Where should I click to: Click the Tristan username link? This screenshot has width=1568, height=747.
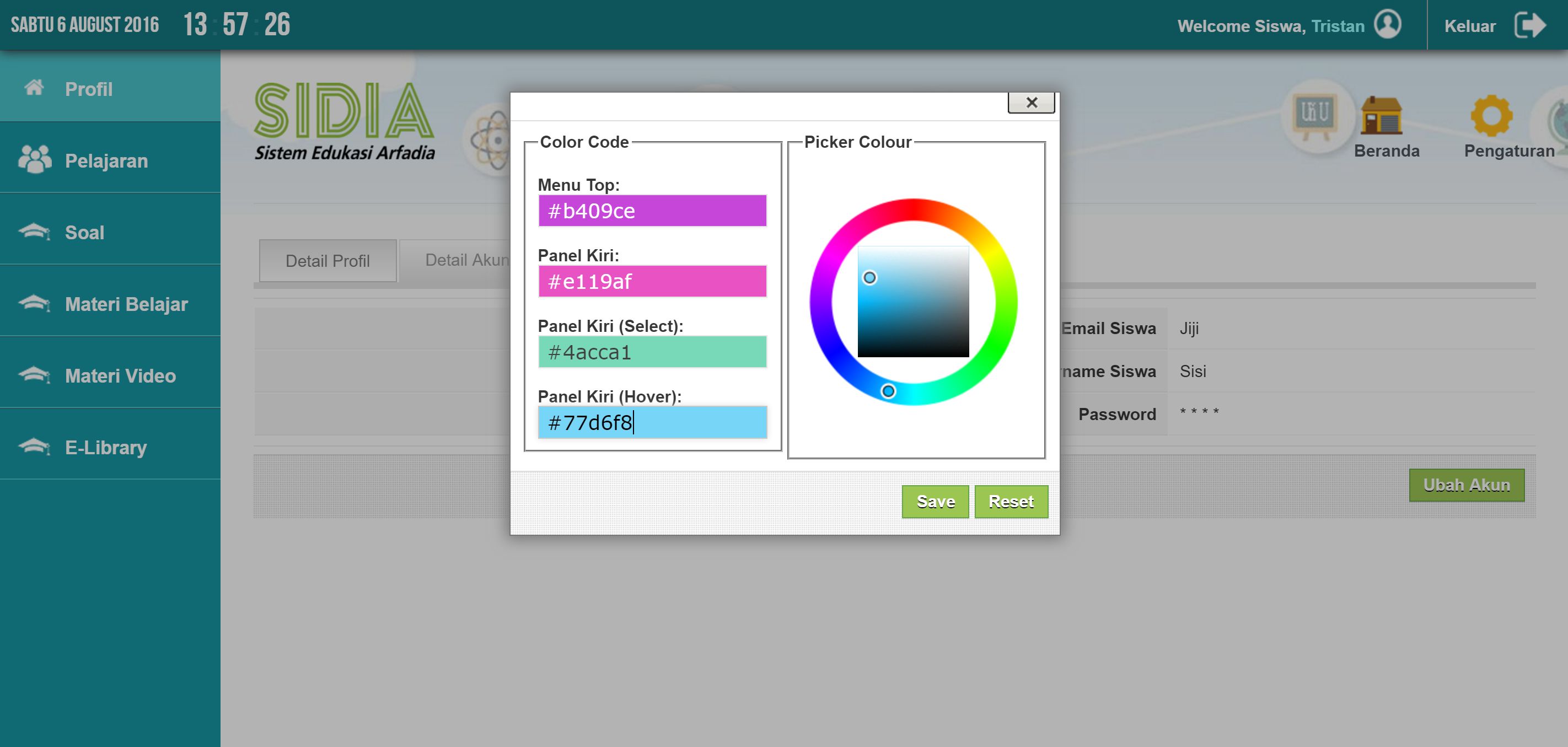1338,26
